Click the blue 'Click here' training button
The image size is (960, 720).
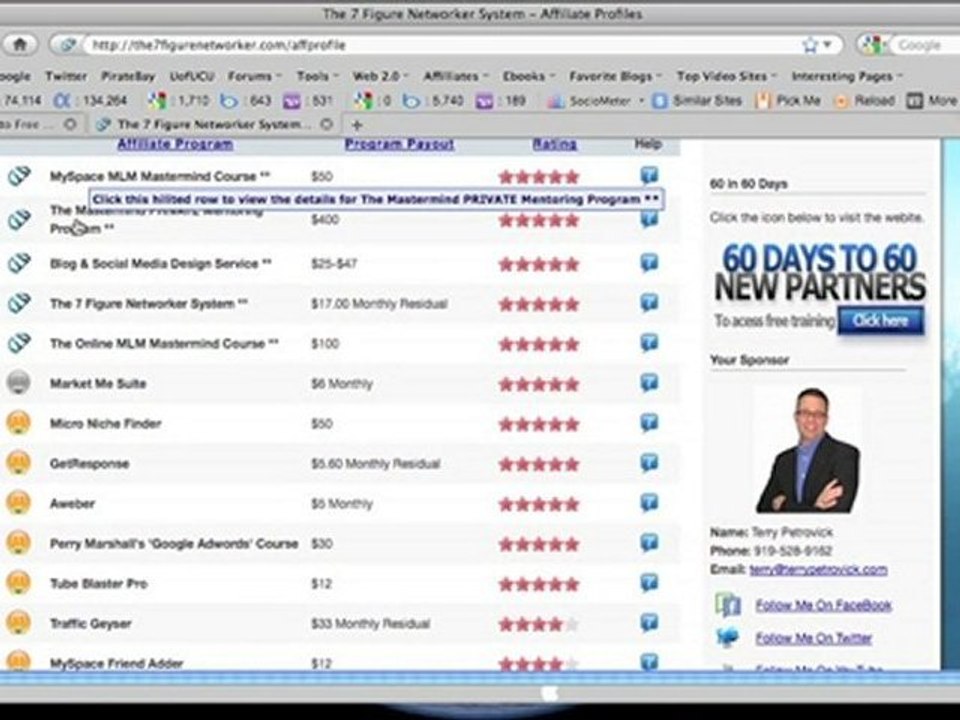880,320
